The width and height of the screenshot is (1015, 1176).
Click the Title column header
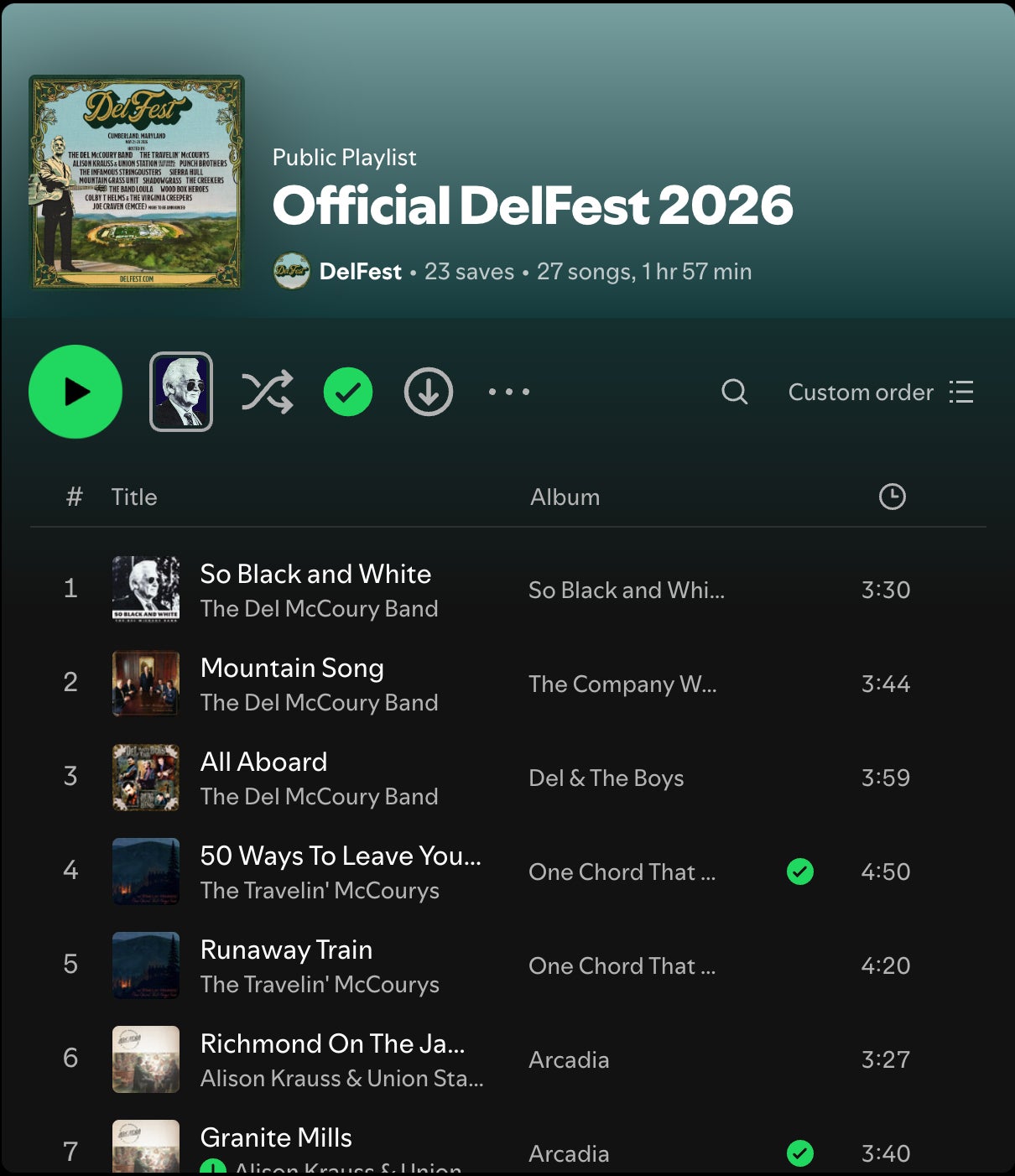(134, 497)
